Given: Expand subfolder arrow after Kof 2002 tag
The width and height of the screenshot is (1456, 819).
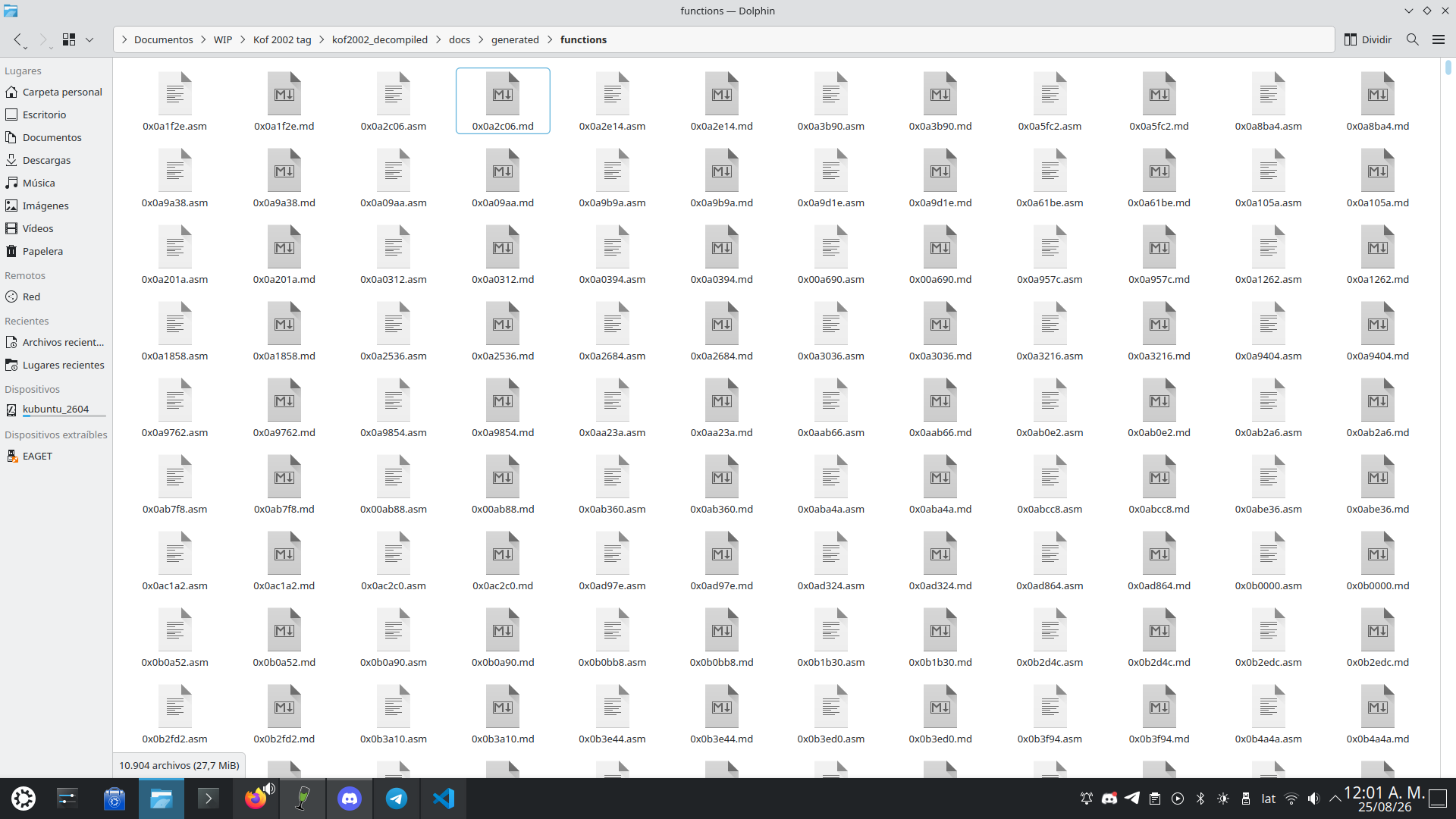Looking at the screenshot, I should [322, 39].
